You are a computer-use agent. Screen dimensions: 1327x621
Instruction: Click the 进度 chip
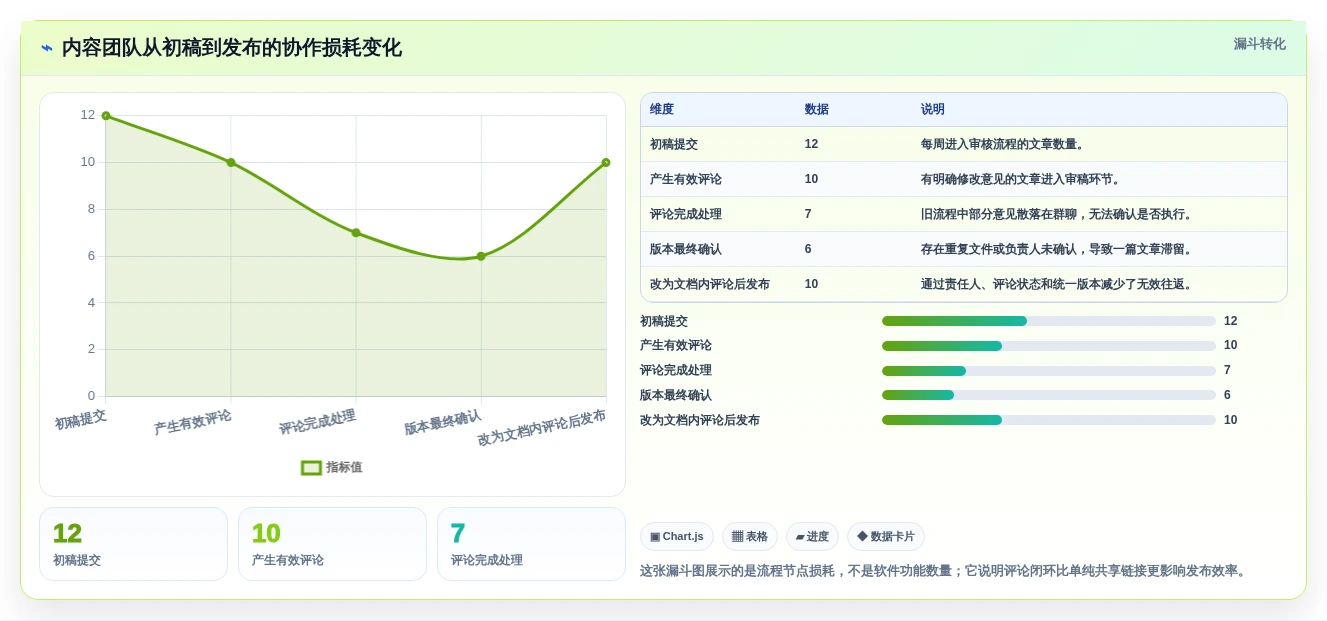click(812, 536)
